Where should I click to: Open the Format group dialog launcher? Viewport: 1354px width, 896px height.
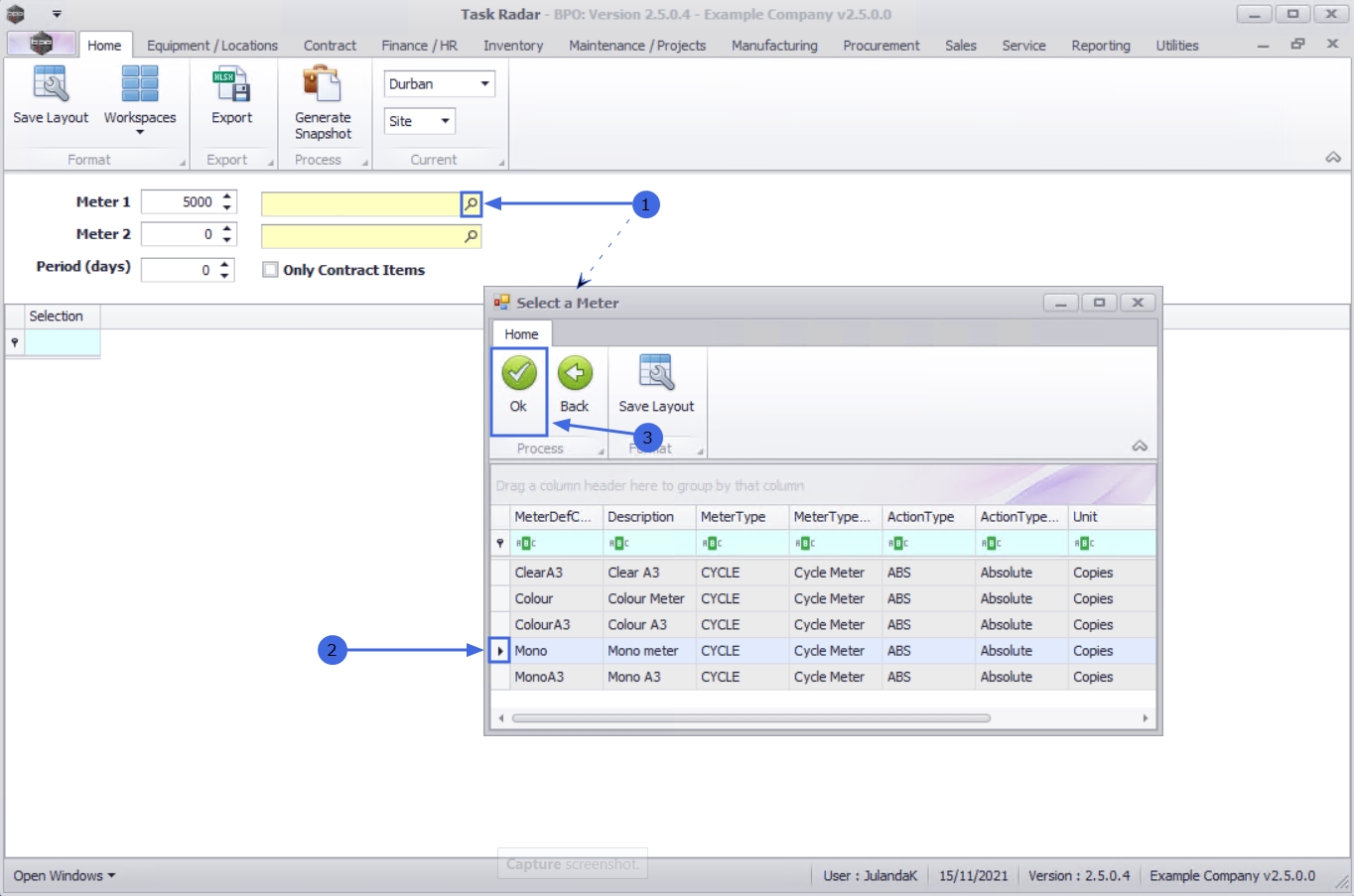(x=183, y=163)
